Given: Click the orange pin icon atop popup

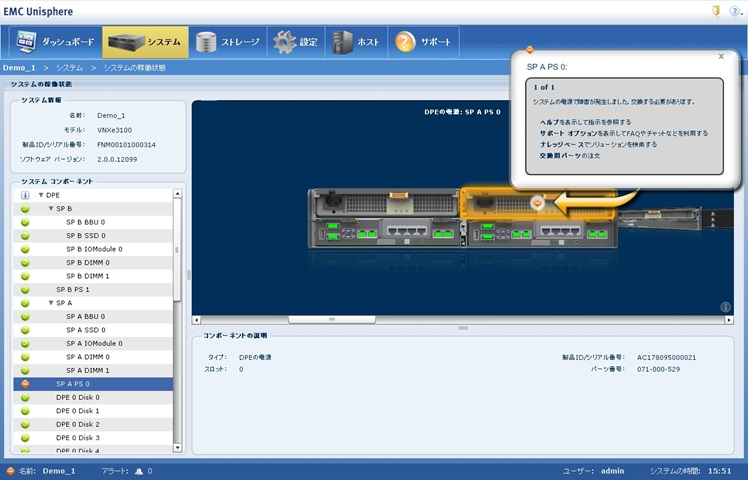Looking at the screenshot, I should click(x=530, y=50).
